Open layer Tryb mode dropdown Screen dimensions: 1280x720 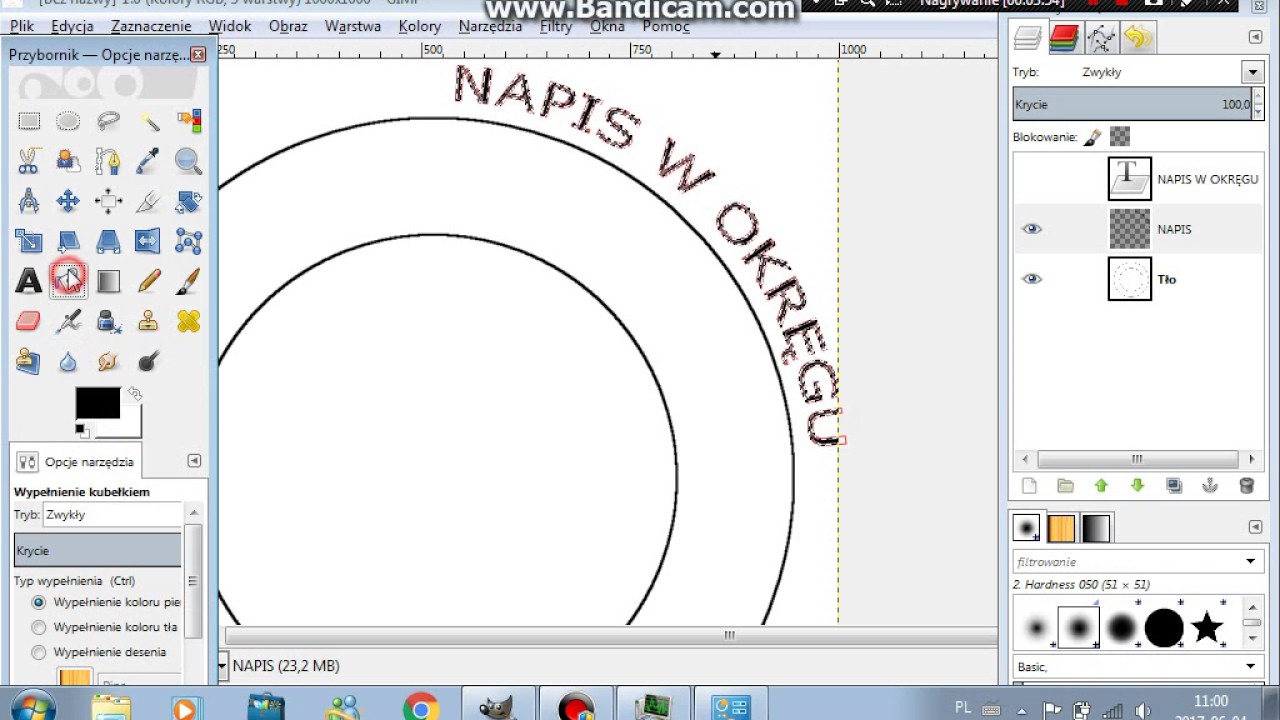point(1252,72)
